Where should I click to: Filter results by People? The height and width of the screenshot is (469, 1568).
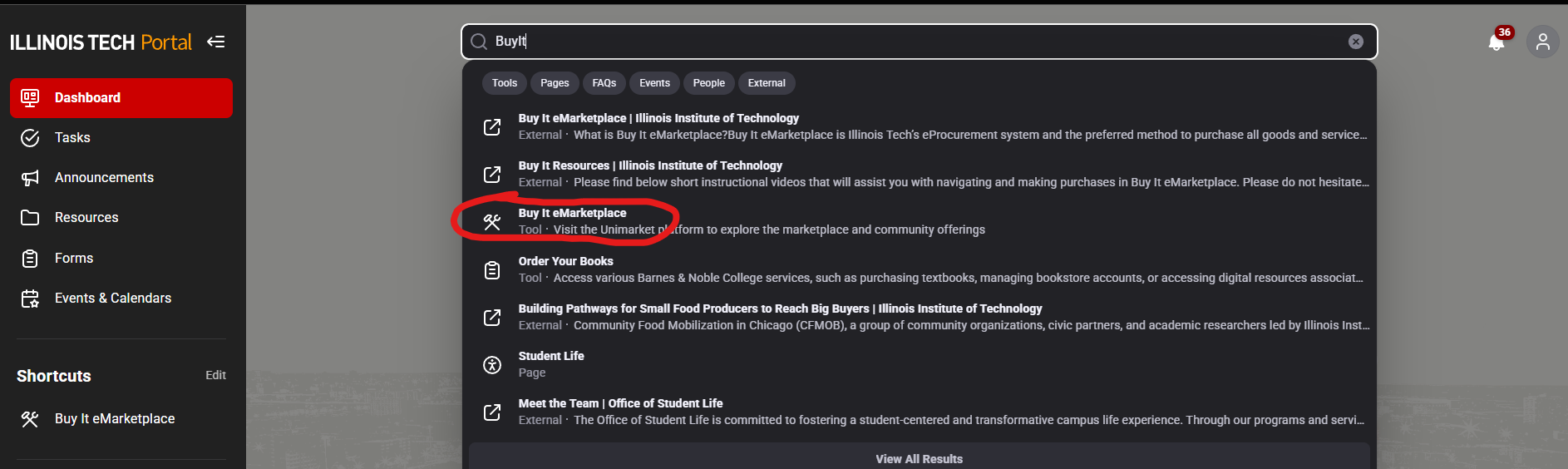(709, 83)
